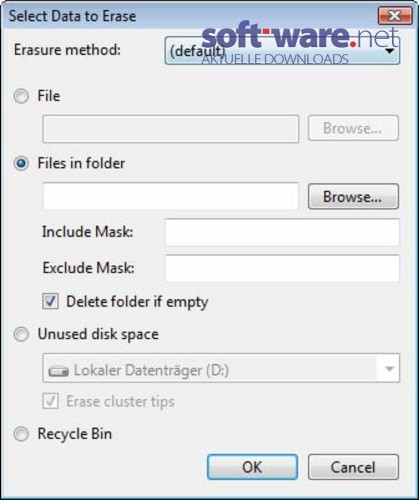The width and height of the screenshot is (419, 500).
Task: Close the Select Data to Erase dialog
Action: pos(395,16)
